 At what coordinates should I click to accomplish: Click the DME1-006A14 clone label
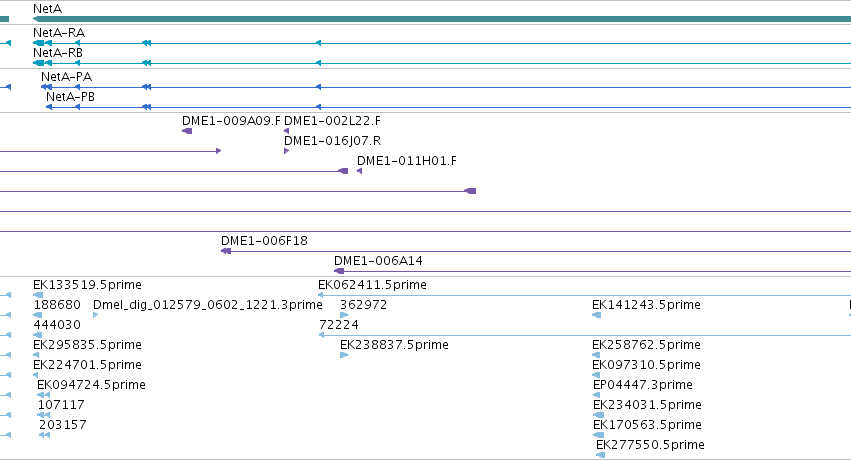click(378, 261)
